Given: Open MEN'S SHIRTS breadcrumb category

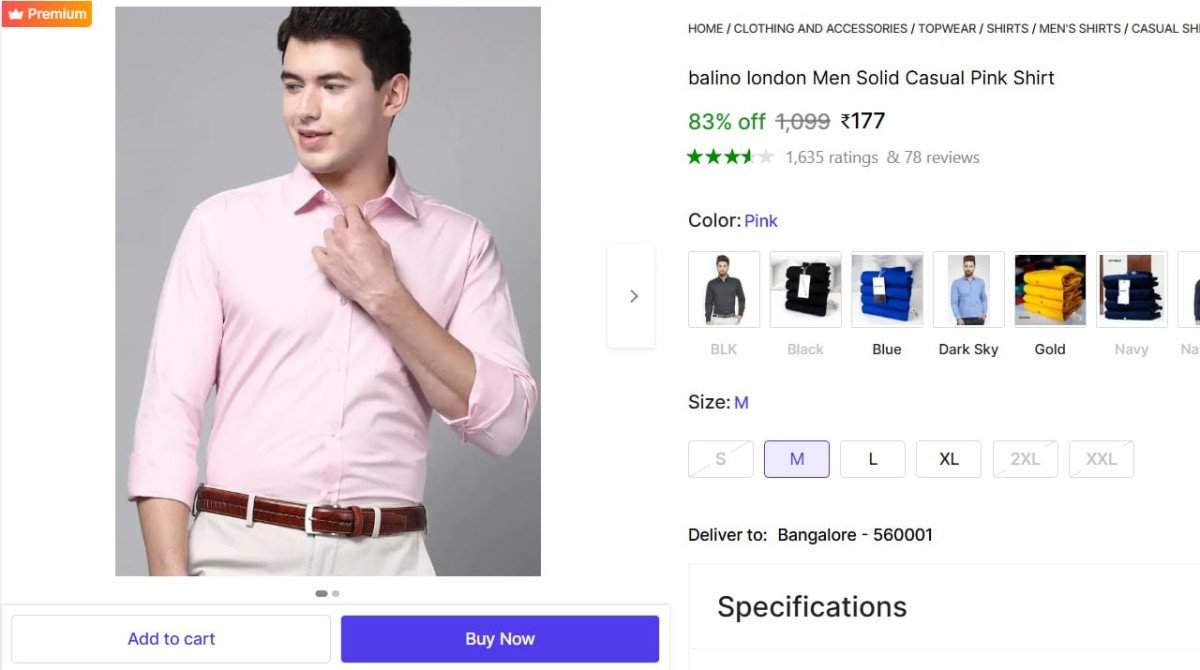Looking at the screenshot, I should click(x=1079, y=29).
